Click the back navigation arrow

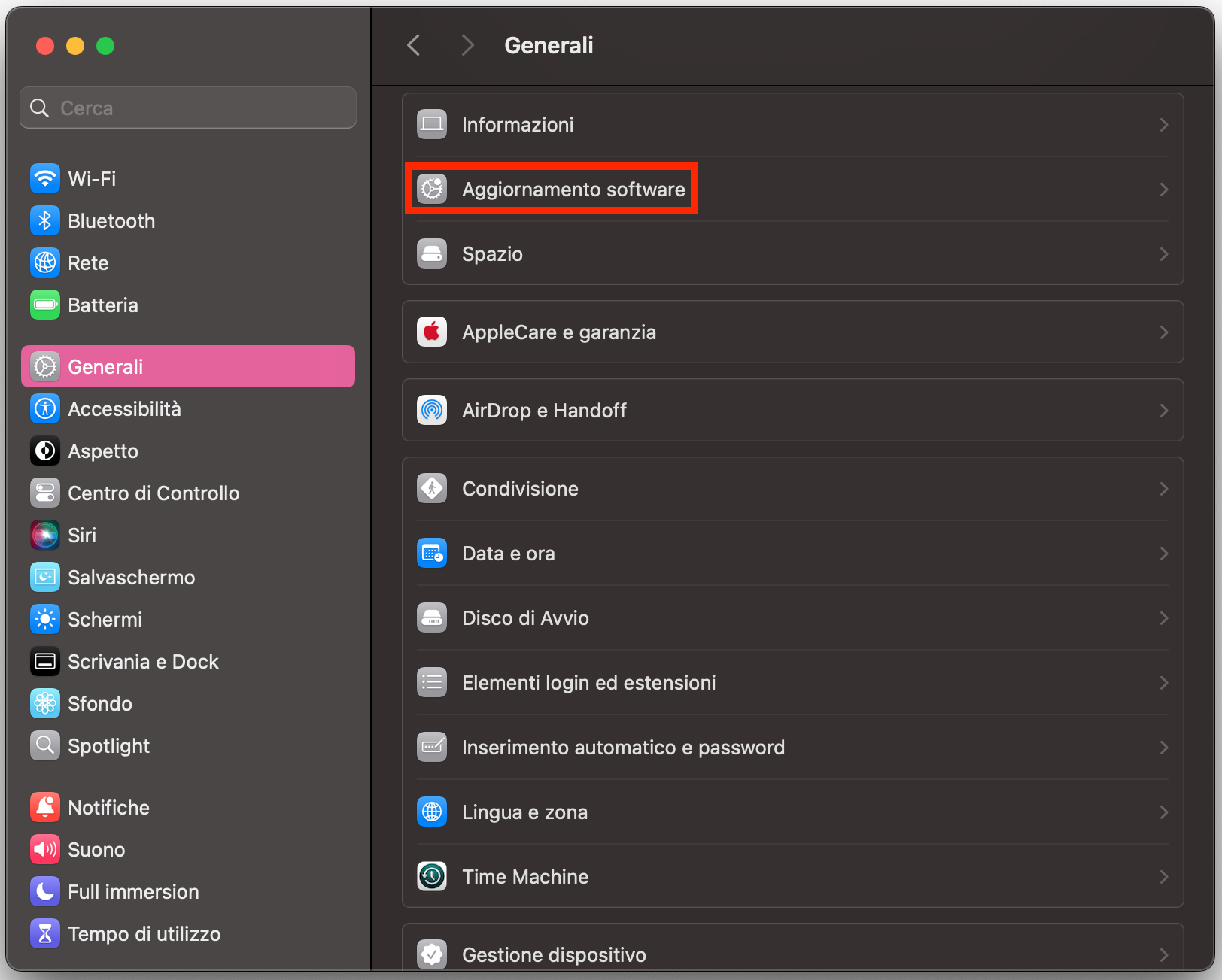point(413,44)
